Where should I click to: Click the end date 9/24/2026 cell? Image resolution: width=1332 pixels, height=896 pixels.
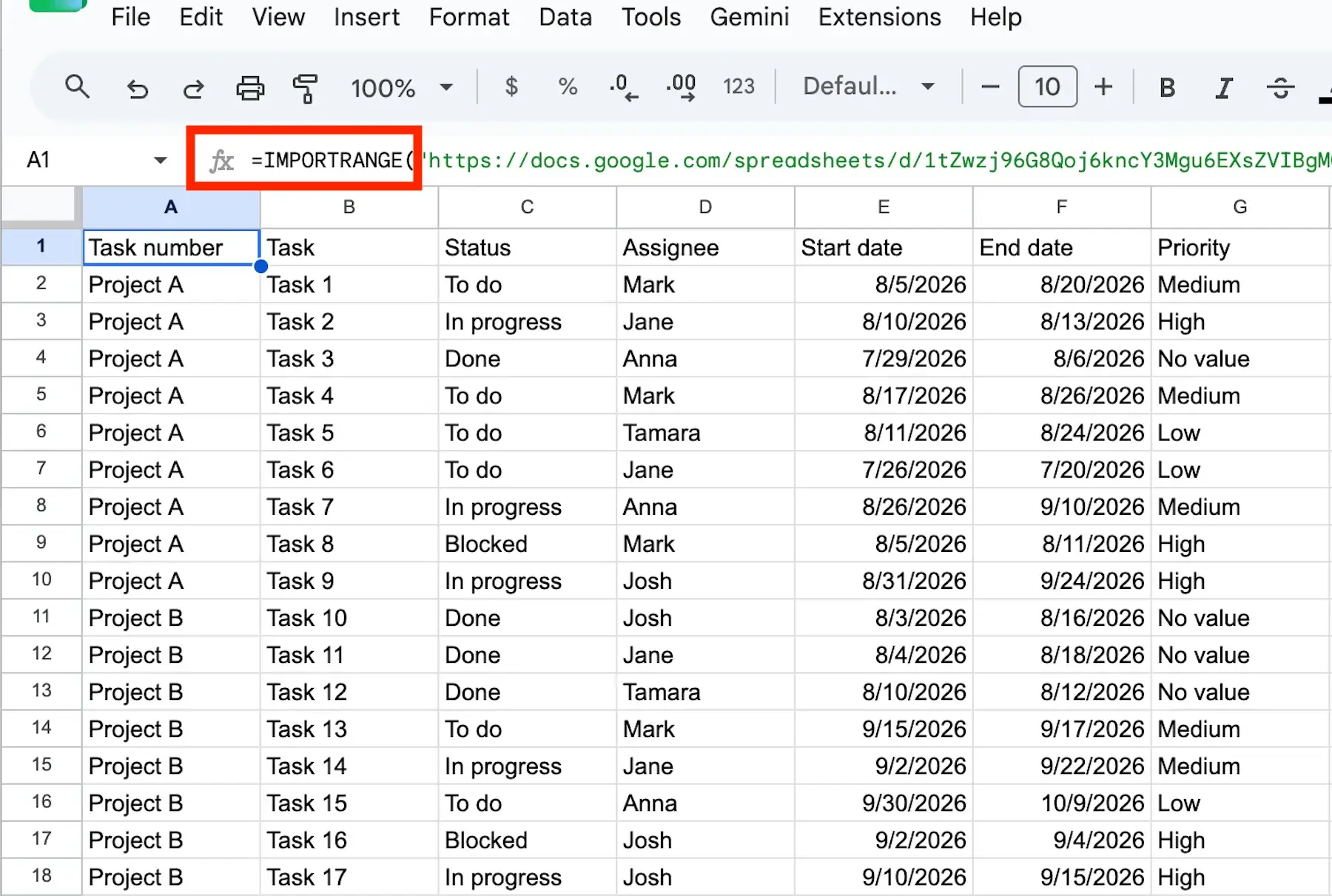pyautogui.click(x=1062, y=581)
